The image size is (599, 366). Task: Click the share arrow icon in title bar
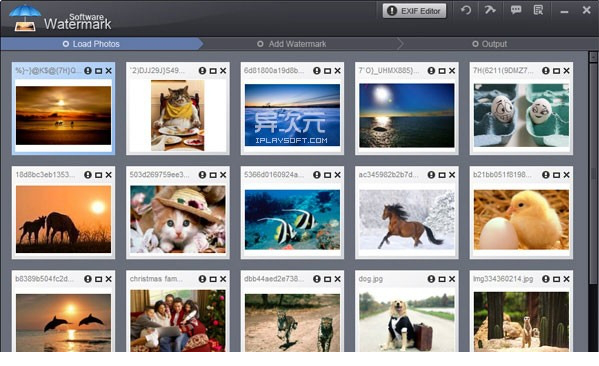click(490, 10)
